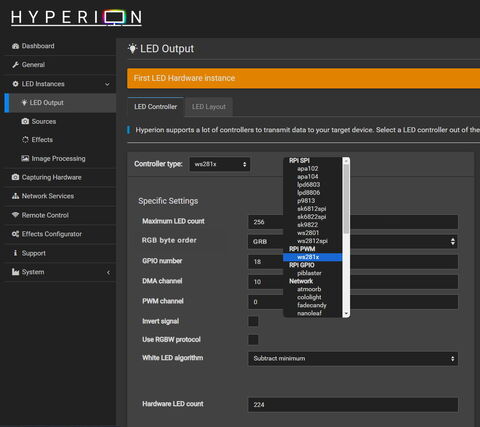Click the Remote Control wifi icon
Viewport: 480px width, 427px height.
(15, 215)
